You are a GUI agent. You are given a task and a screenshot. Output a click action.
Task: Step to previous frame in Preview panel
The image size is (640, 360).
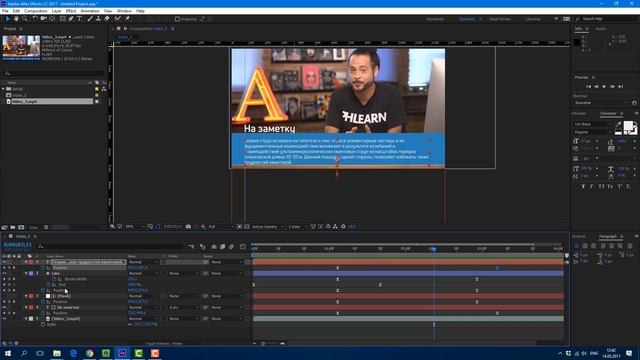(x=596, y=87)
